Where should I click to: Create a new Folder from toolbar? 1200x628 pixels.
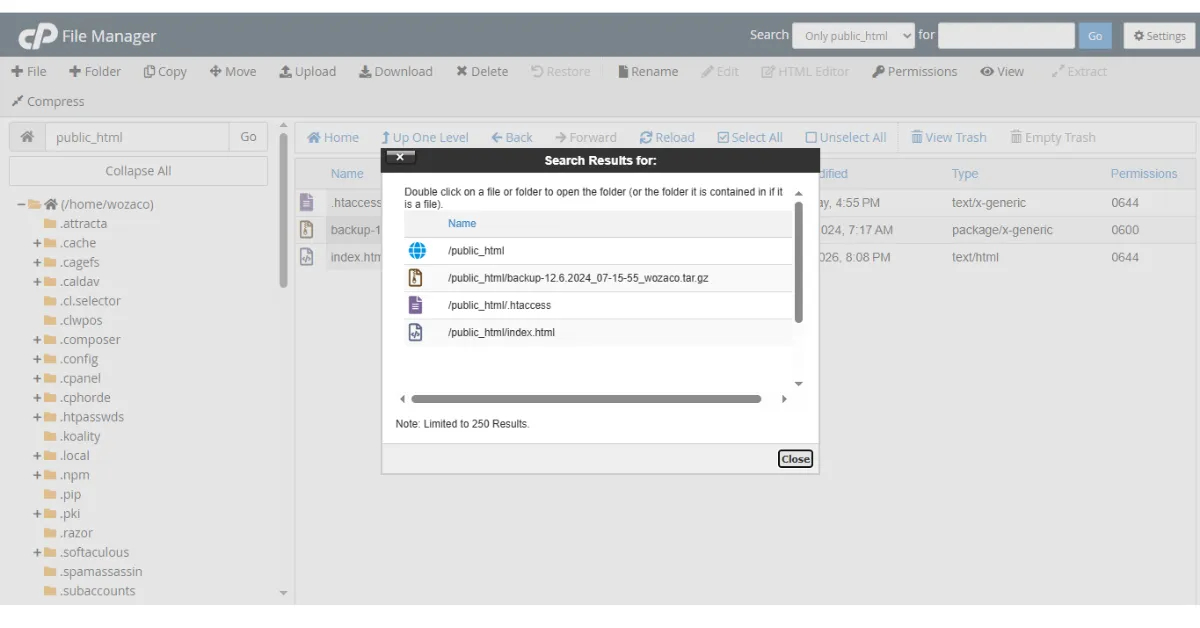(x=95, y=71)
